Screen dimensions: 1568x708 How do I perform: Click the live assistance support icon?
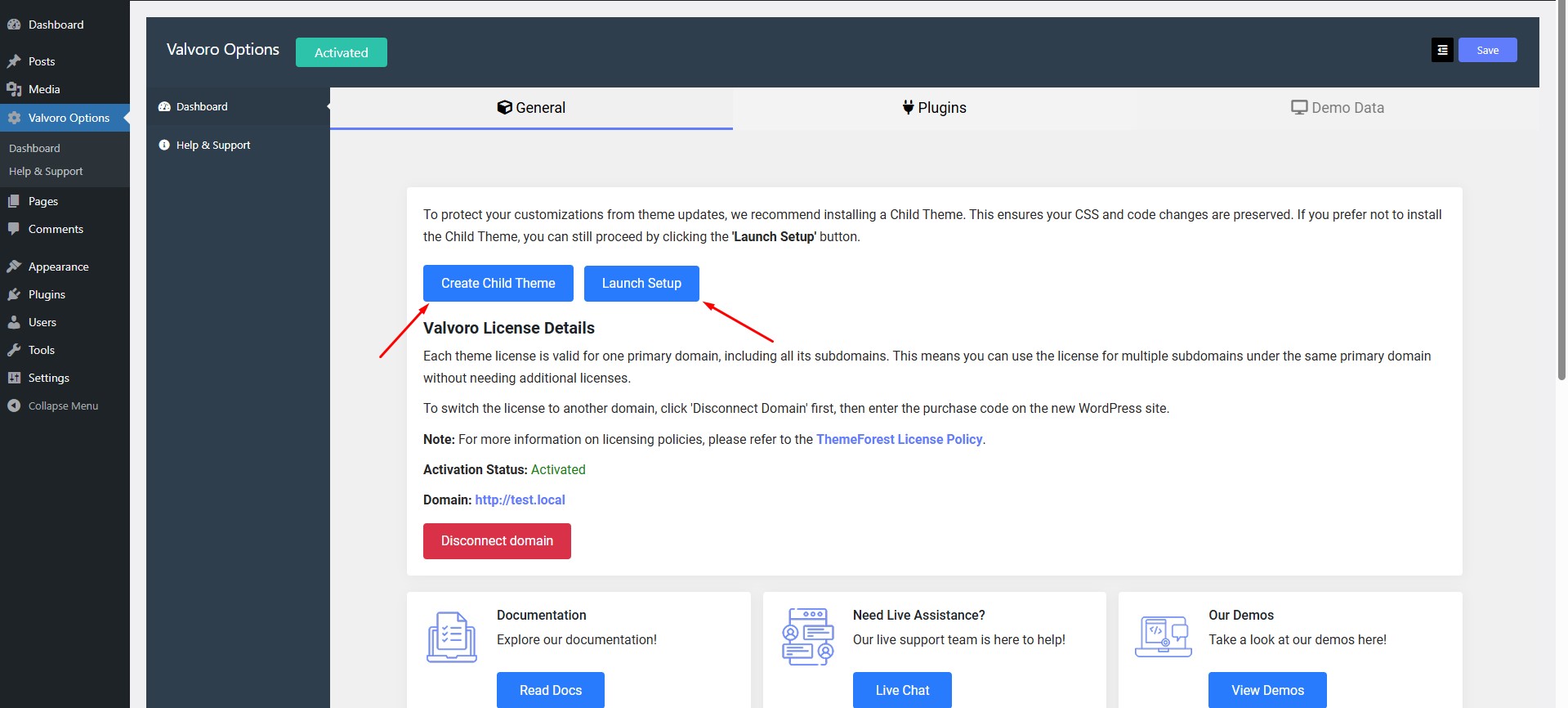[x=807, y=637]
